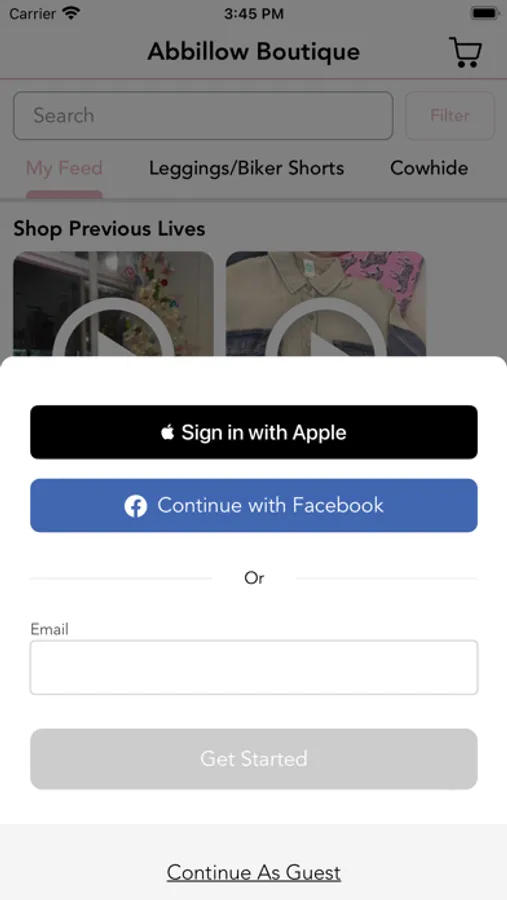The height and width of the screenshot is (900, 507).
Task: Tap the battery indicator icon
Action: 485,13
